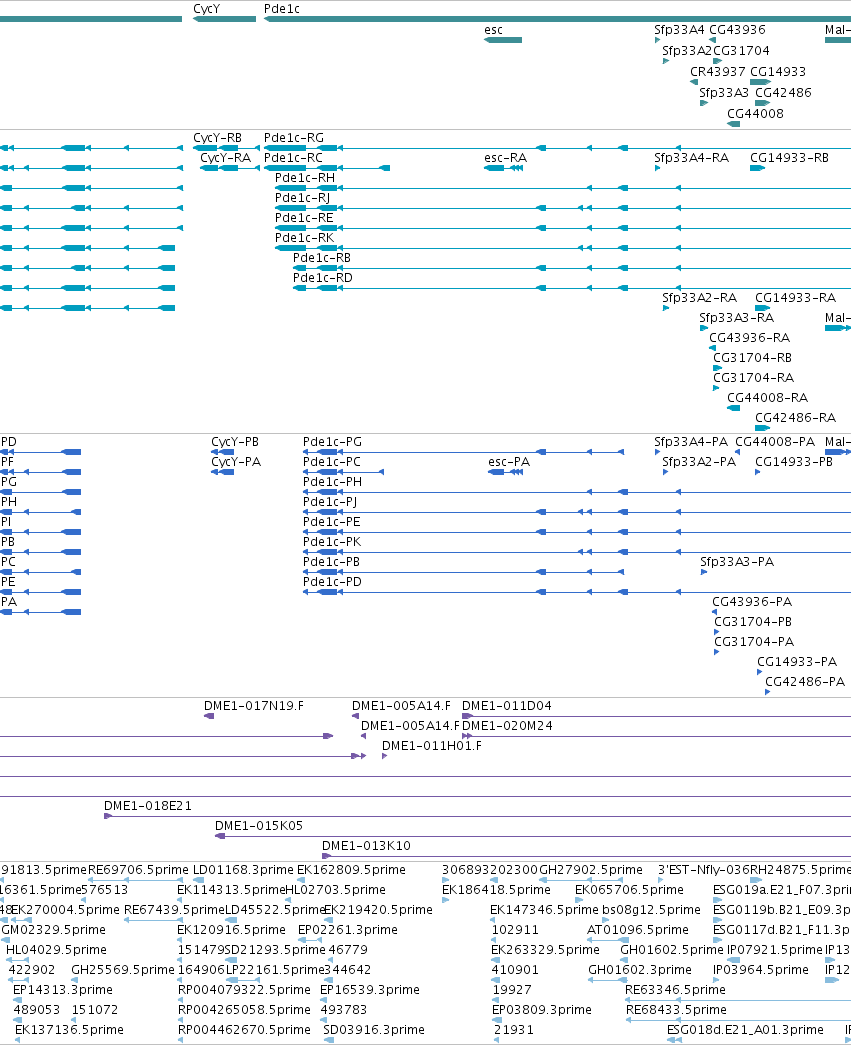Open the CG42486-RA transcript label
The height and width of the screenshot is (1045, 851).
tap(795, 418)
